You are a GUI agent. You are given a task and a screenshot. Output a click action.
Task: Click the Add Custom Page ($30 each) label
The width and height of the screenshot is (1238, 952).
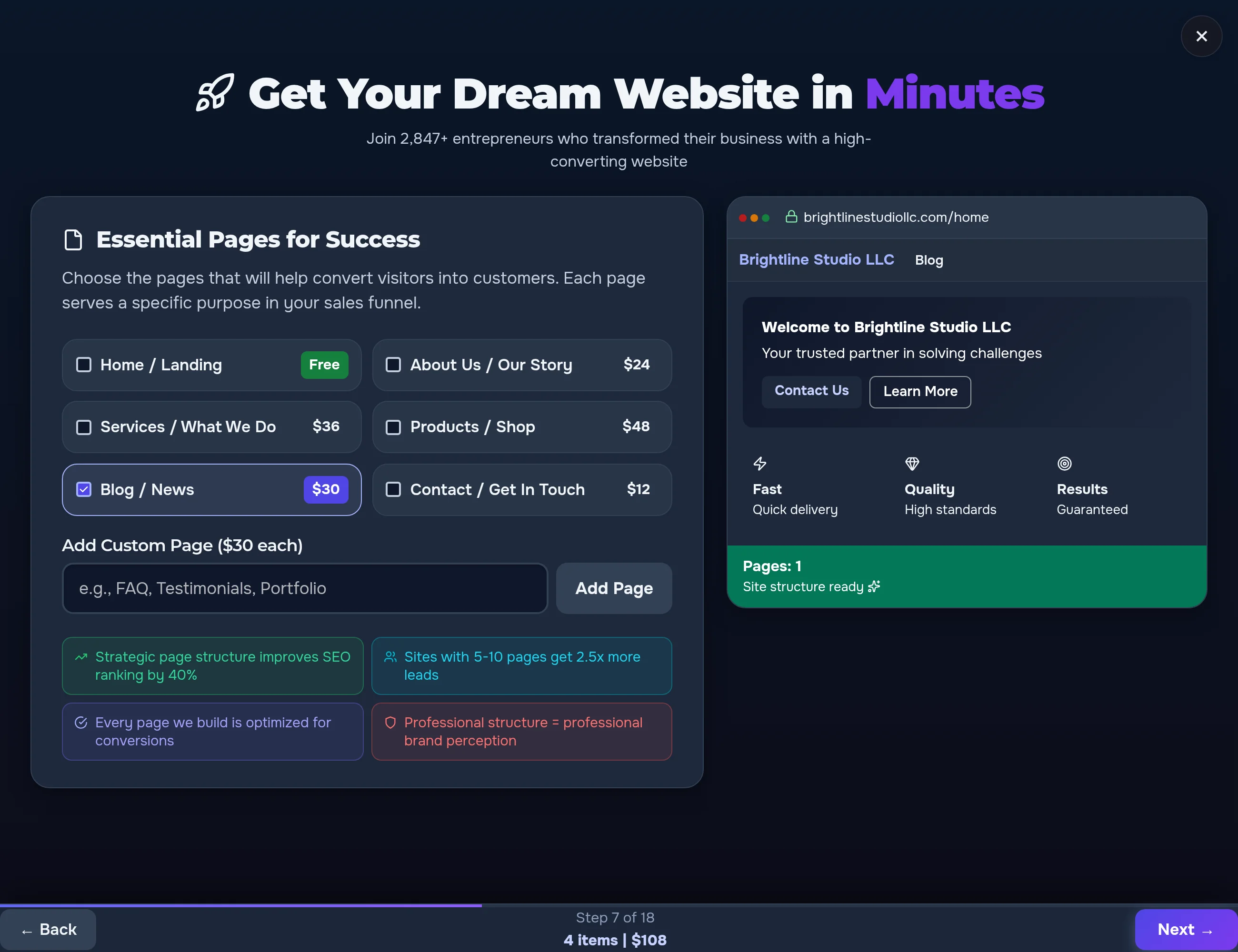(182, 545)
